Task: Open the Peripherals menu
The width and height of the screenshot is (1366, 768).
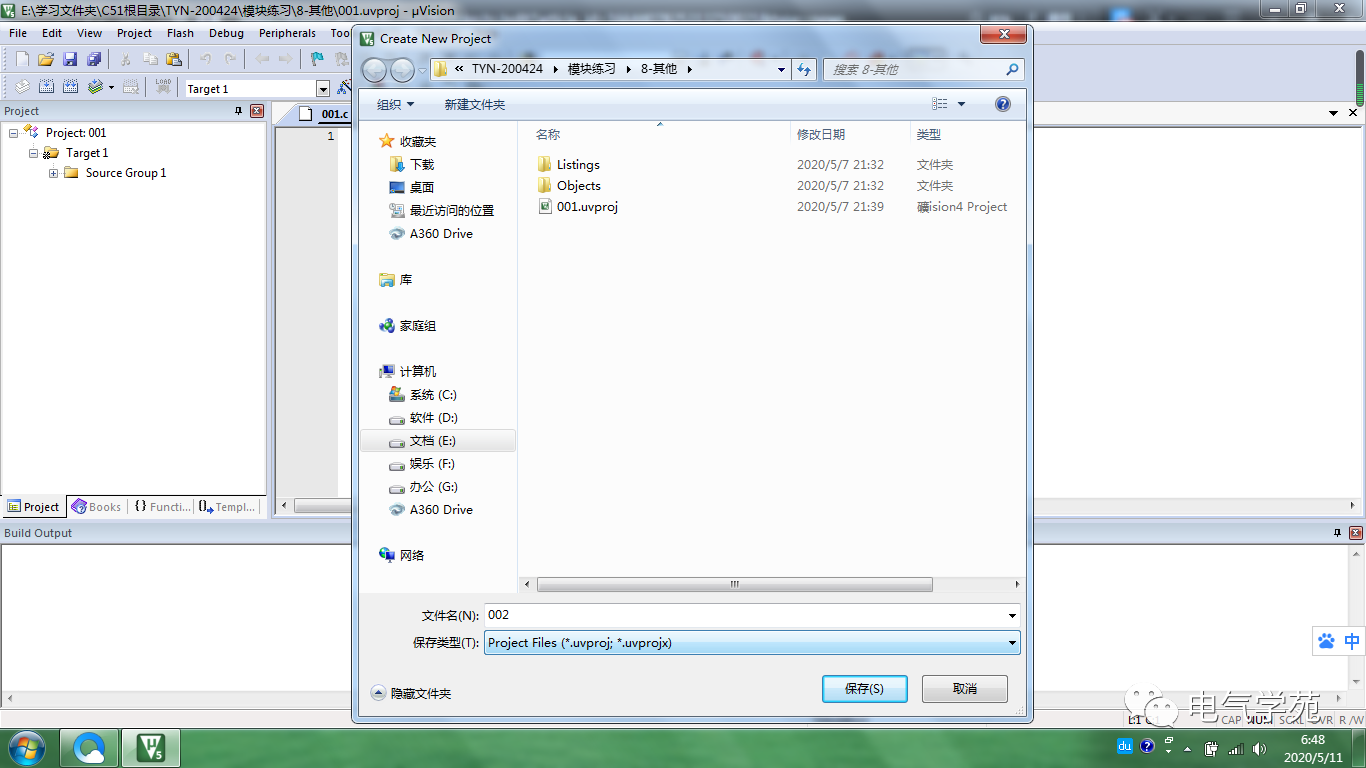Action: [x=287, y=33]
